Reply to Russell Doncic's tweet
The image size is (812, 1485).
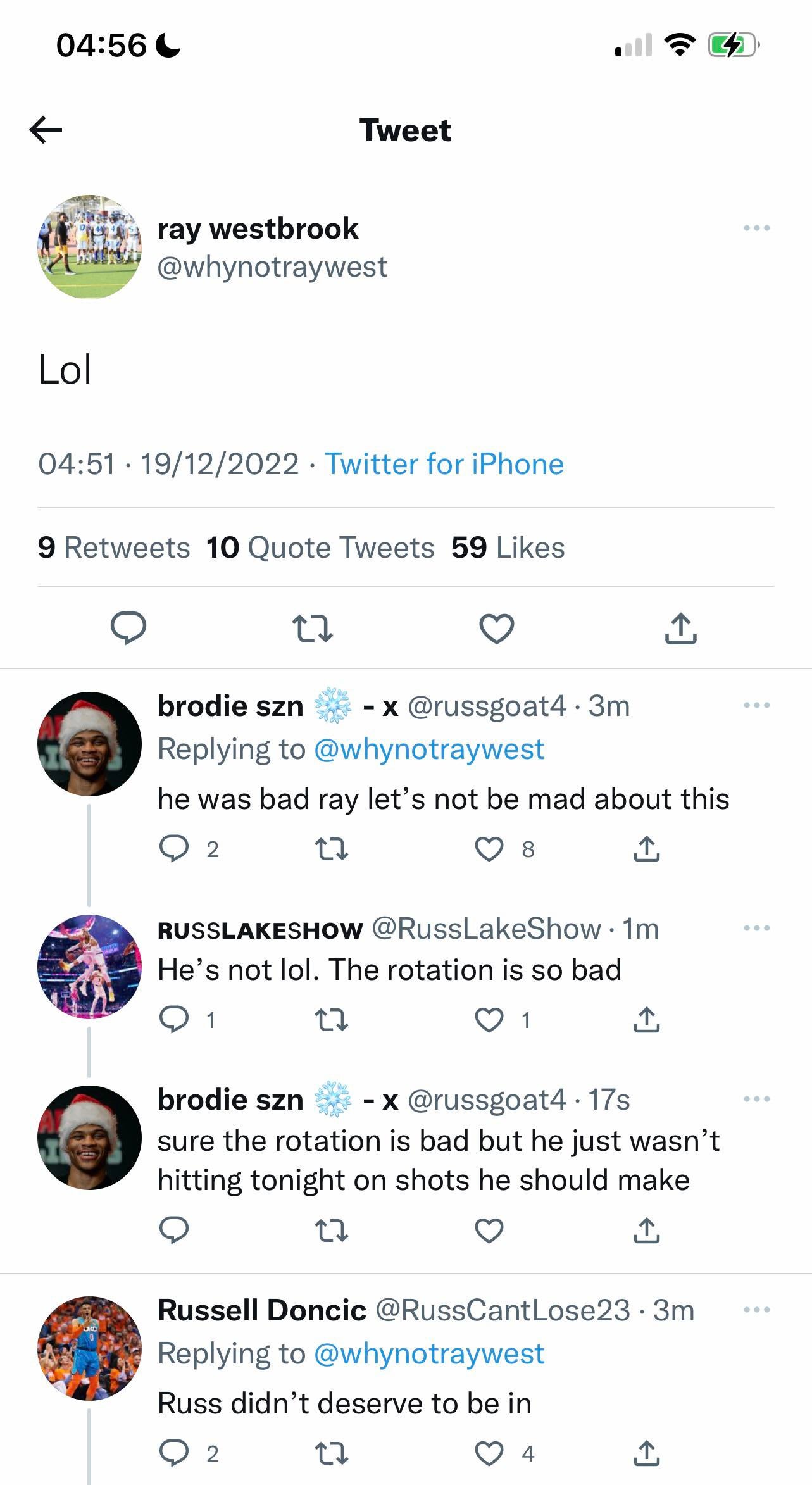(x=173, y=1453)
